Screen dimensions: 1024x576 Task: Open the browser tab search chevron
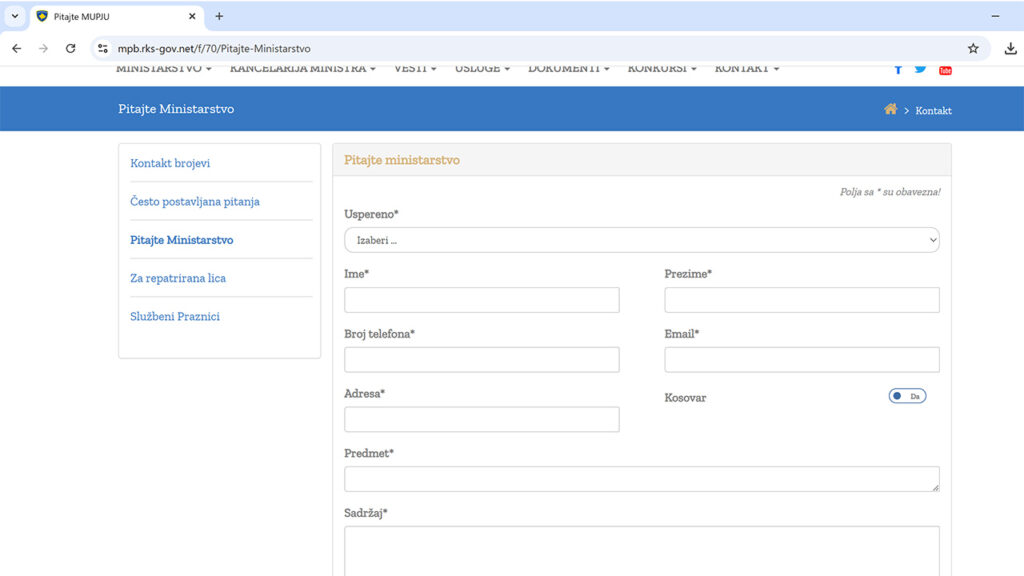coord(15,16)
